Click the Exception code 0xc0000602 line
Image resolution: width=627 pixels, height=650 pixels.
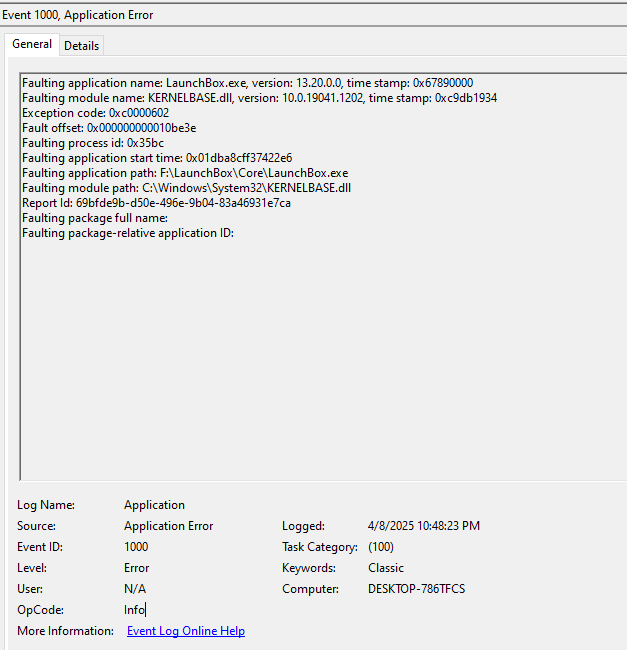[95, 113]
